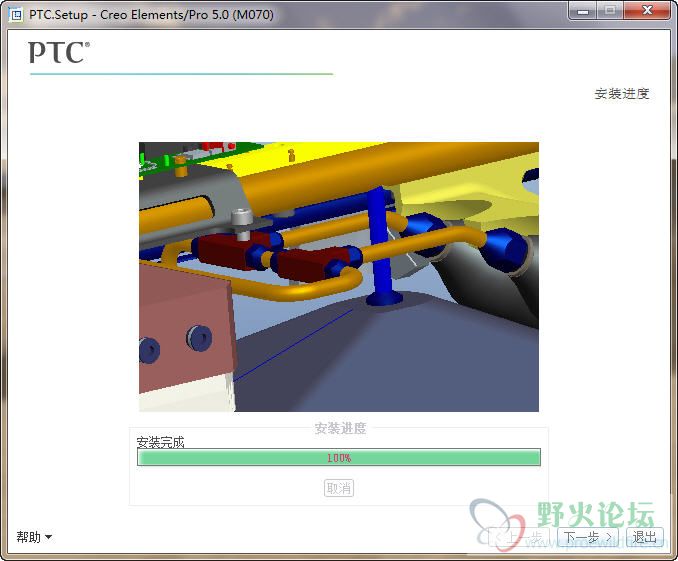678x561 pixels.
Task: Click the 下一步 next button
Action: pos(588,537)
